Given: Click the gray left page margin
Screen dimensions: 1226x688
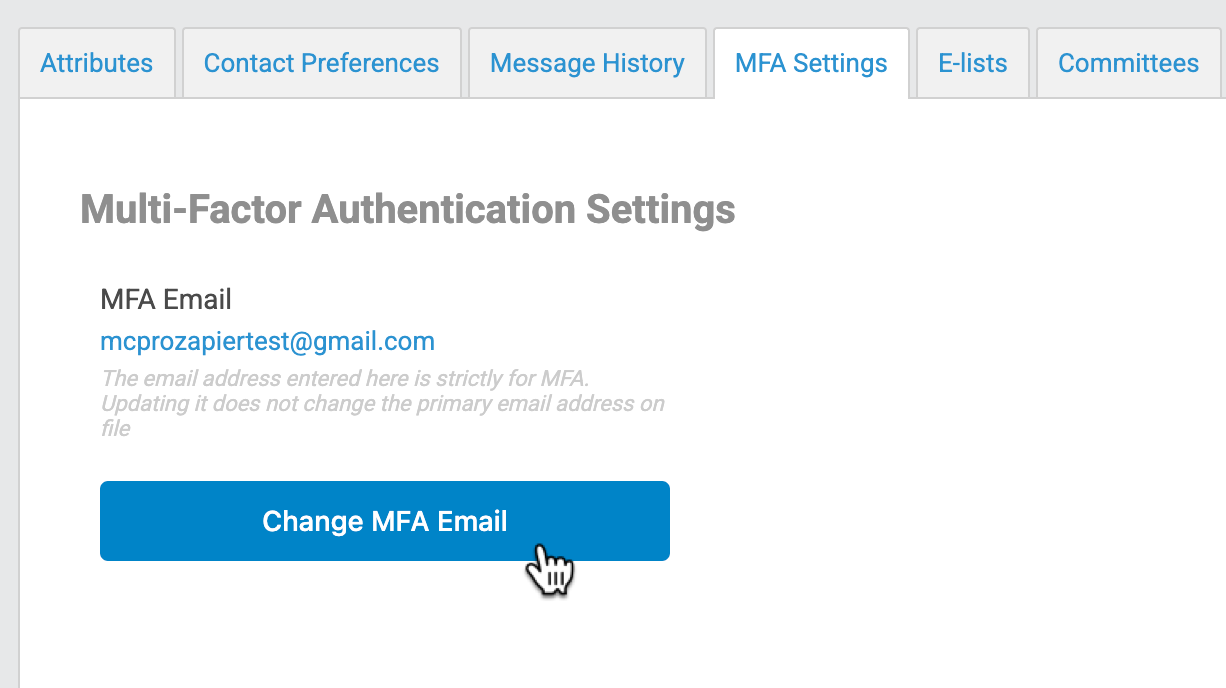Looking at the screenshot, I should [8, 400].
